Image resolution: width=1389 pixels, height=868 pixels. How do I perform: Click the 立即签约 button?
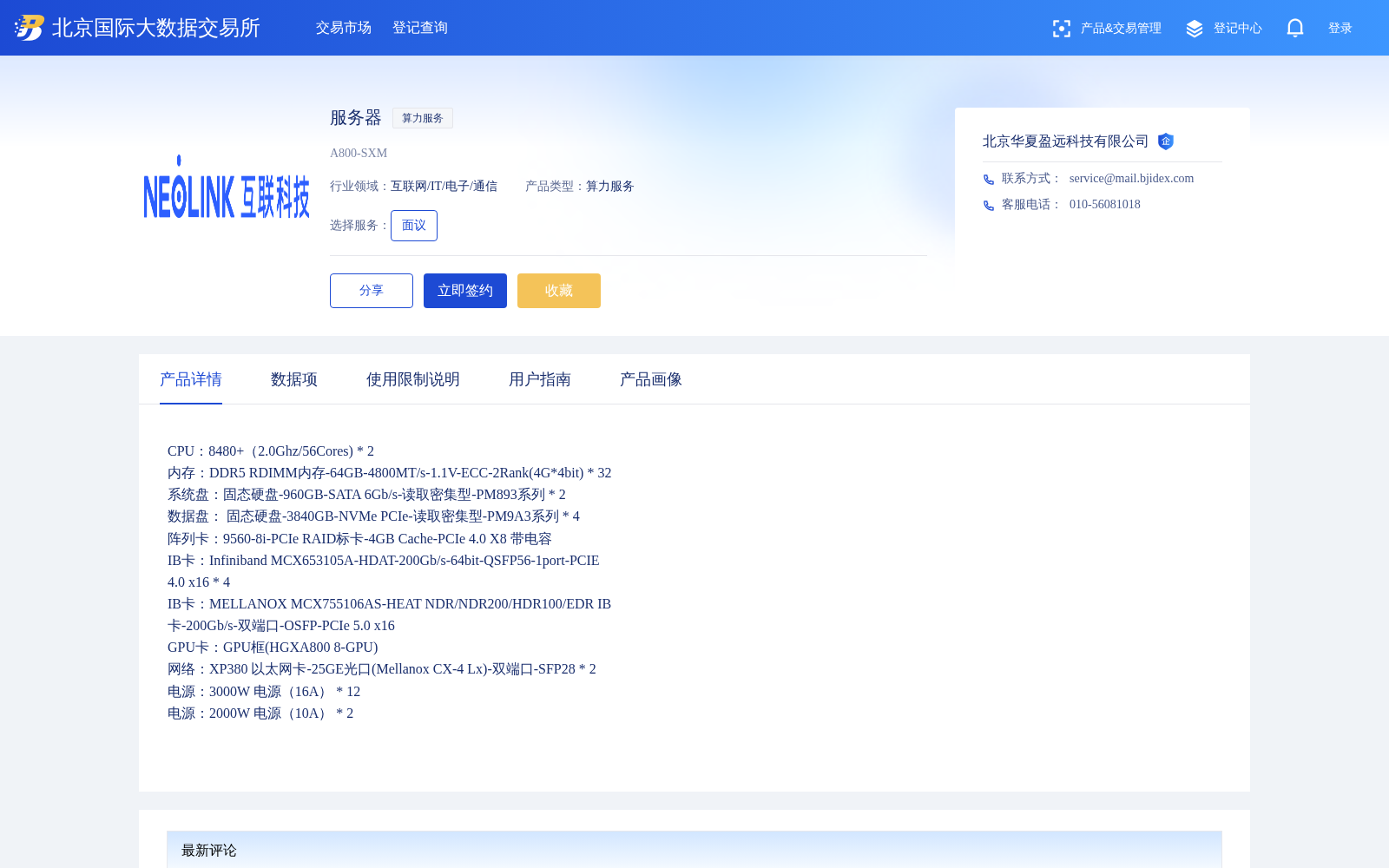[x=465, y=291]
